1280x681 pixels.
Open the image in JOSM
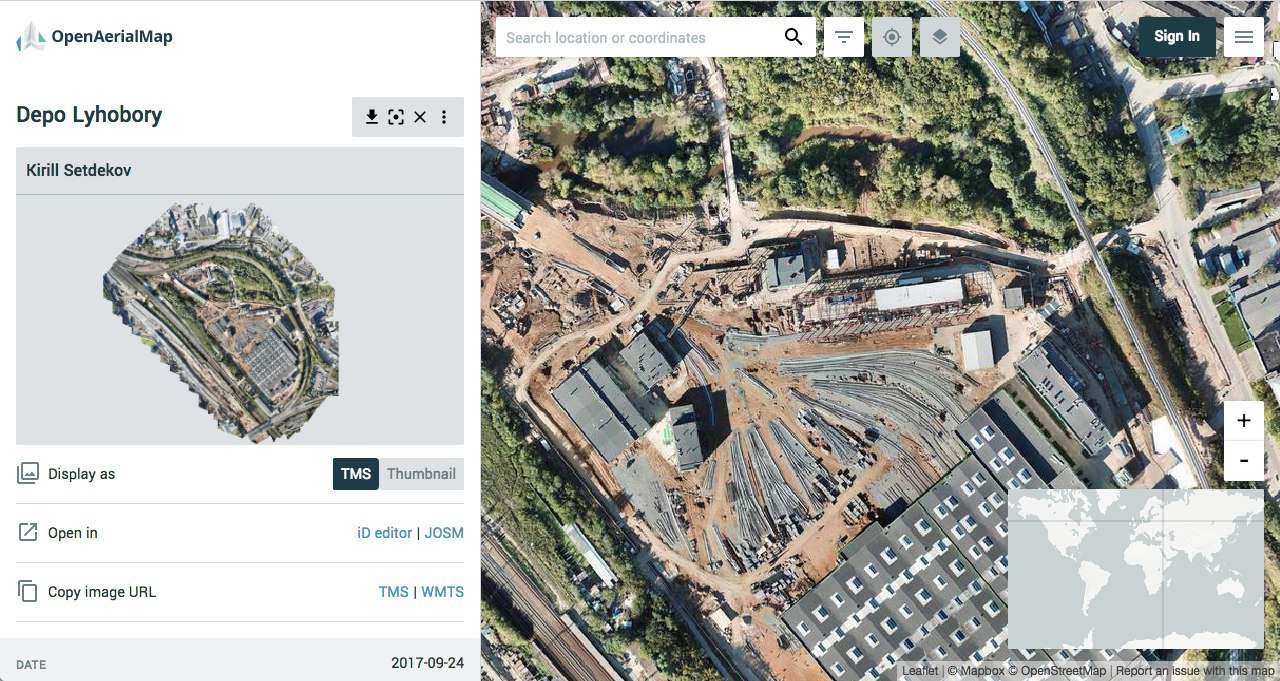(444, 533)
